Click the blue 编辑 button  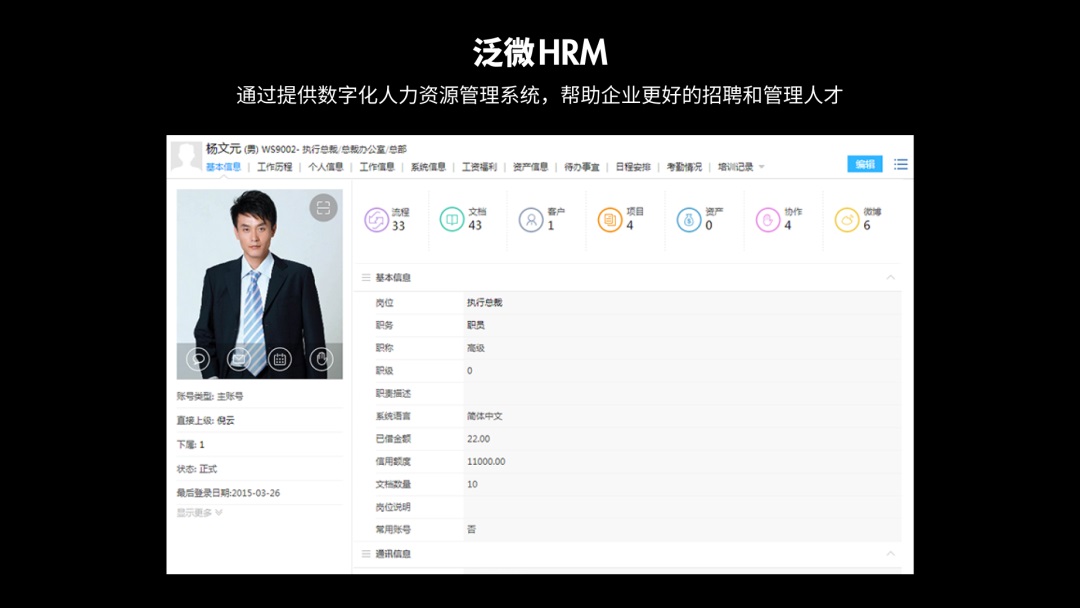(864, 165)
